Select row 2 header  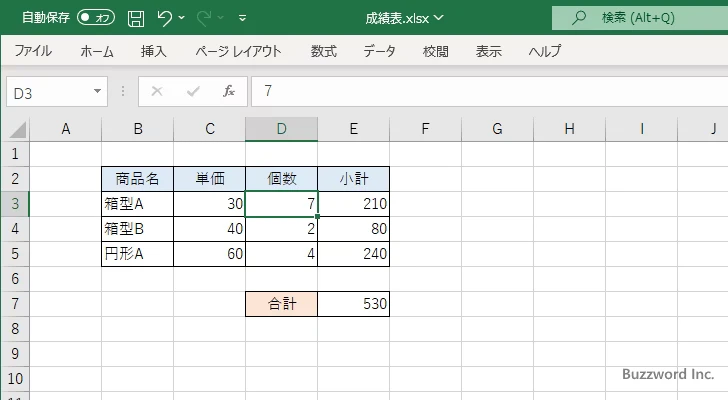(15, 179)
